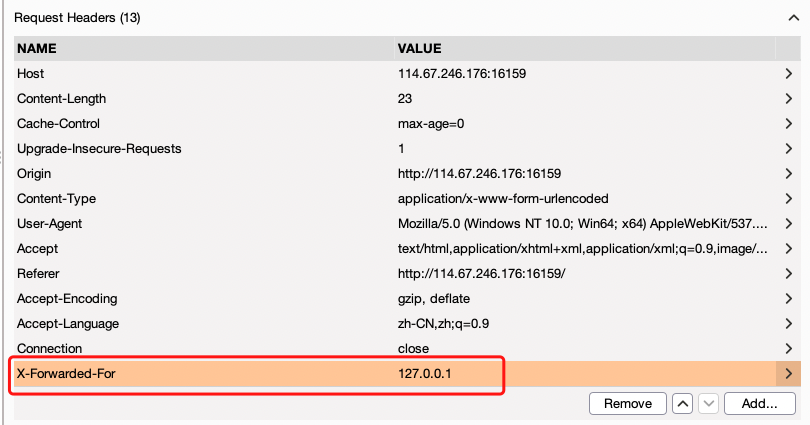Select the Content-Length header name
This screenshot has height=425, width=810.
coord(61,99)
